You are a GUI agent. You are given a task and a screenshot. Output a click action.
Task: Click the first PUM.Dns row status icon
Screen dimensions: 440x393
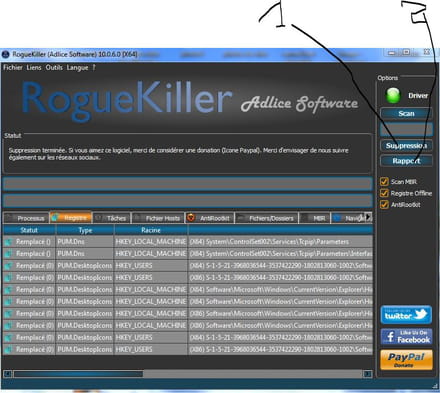coord(8,242)
